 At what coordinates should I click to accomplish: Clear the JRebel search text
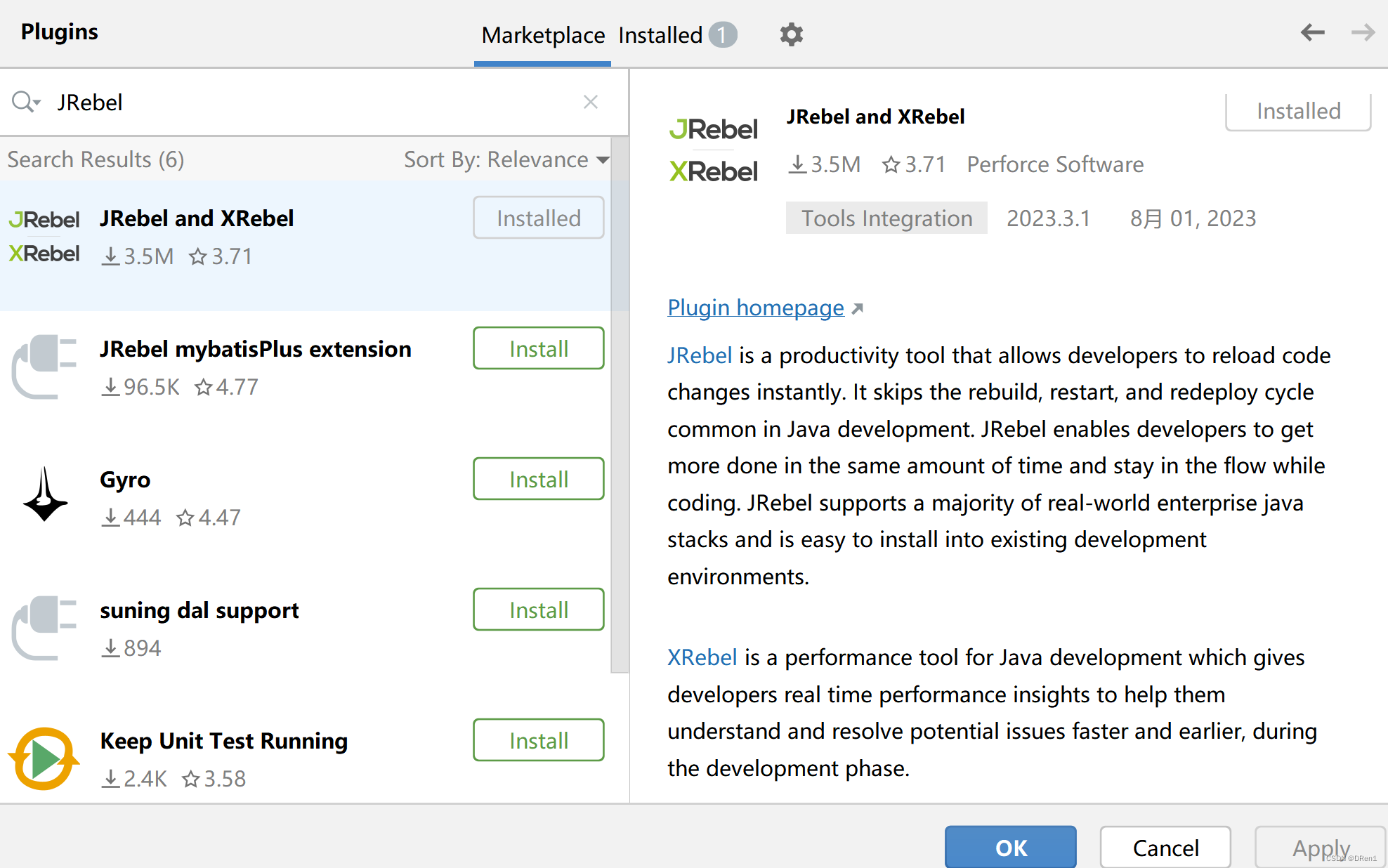591,102
